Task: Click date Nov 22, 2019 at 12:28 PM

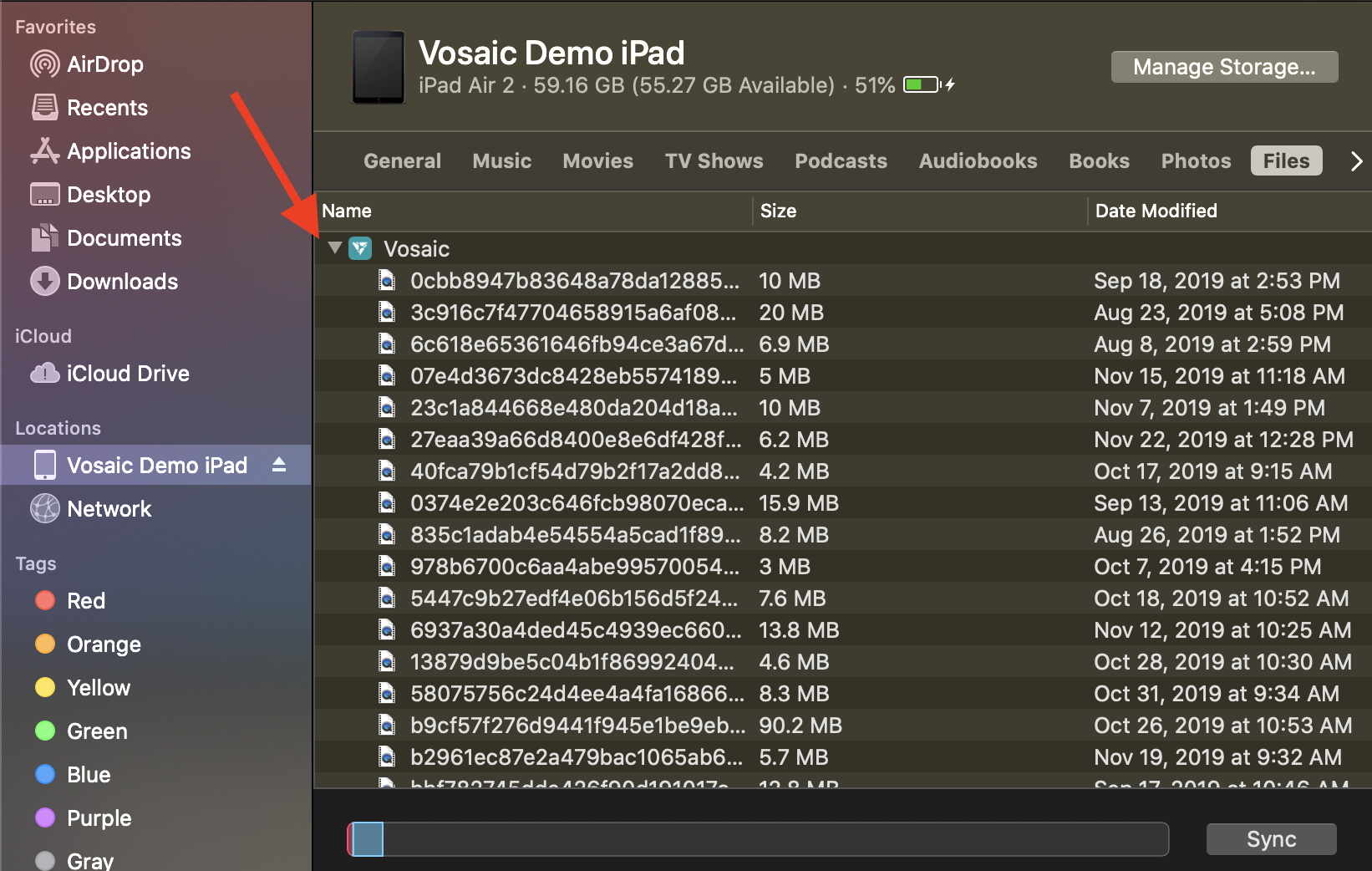Action: coord(1223,439)
